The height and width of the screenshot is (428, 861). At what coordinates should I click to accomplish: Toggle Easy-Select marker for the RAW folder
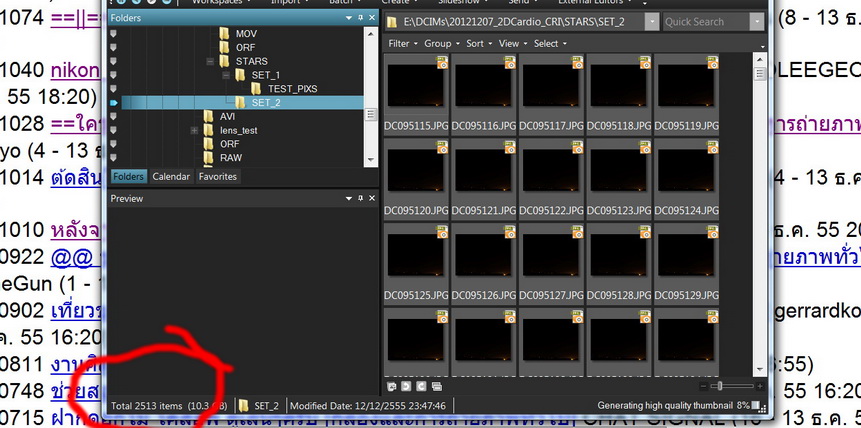click(x=114, y=158)
